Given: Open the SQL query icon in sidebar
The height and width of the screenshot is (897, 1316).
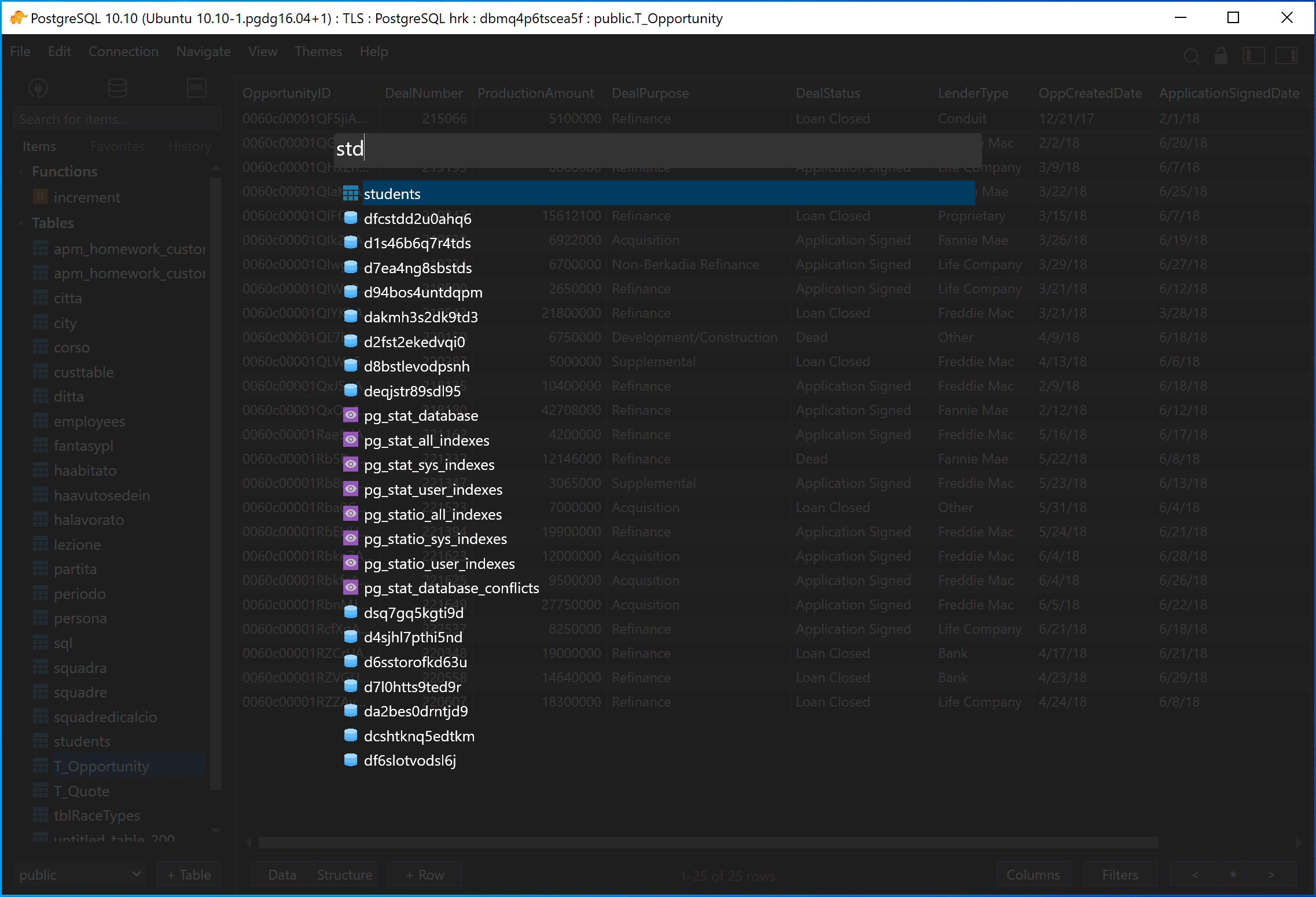Looking at the screenshot, I should [197, 88].
